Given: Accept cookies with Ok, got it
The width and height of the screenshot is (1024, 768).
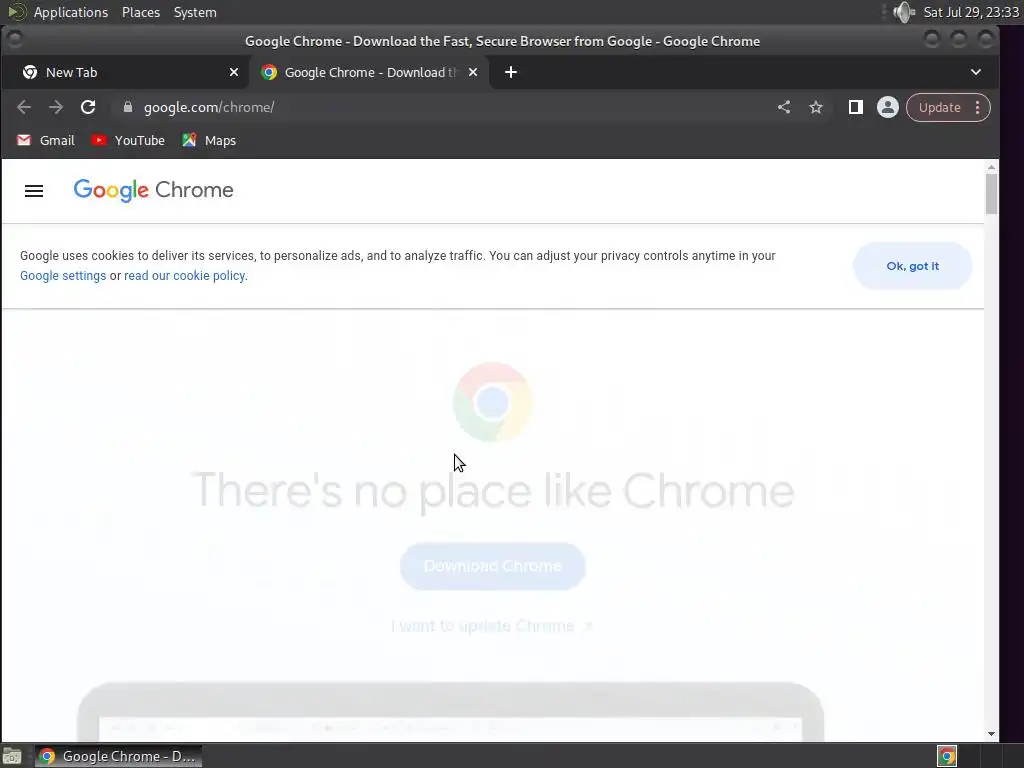Looking at the screenshot, I should 912,266.
